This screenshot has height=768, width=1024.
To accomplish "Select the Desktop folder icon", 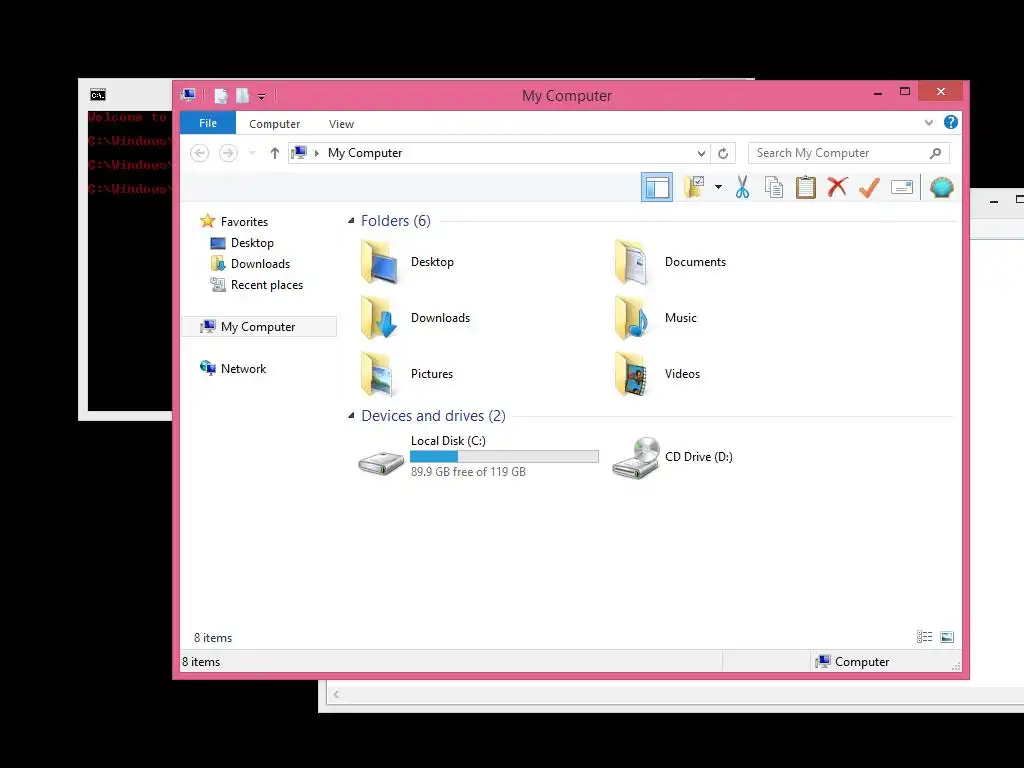I will pos(379,262).
